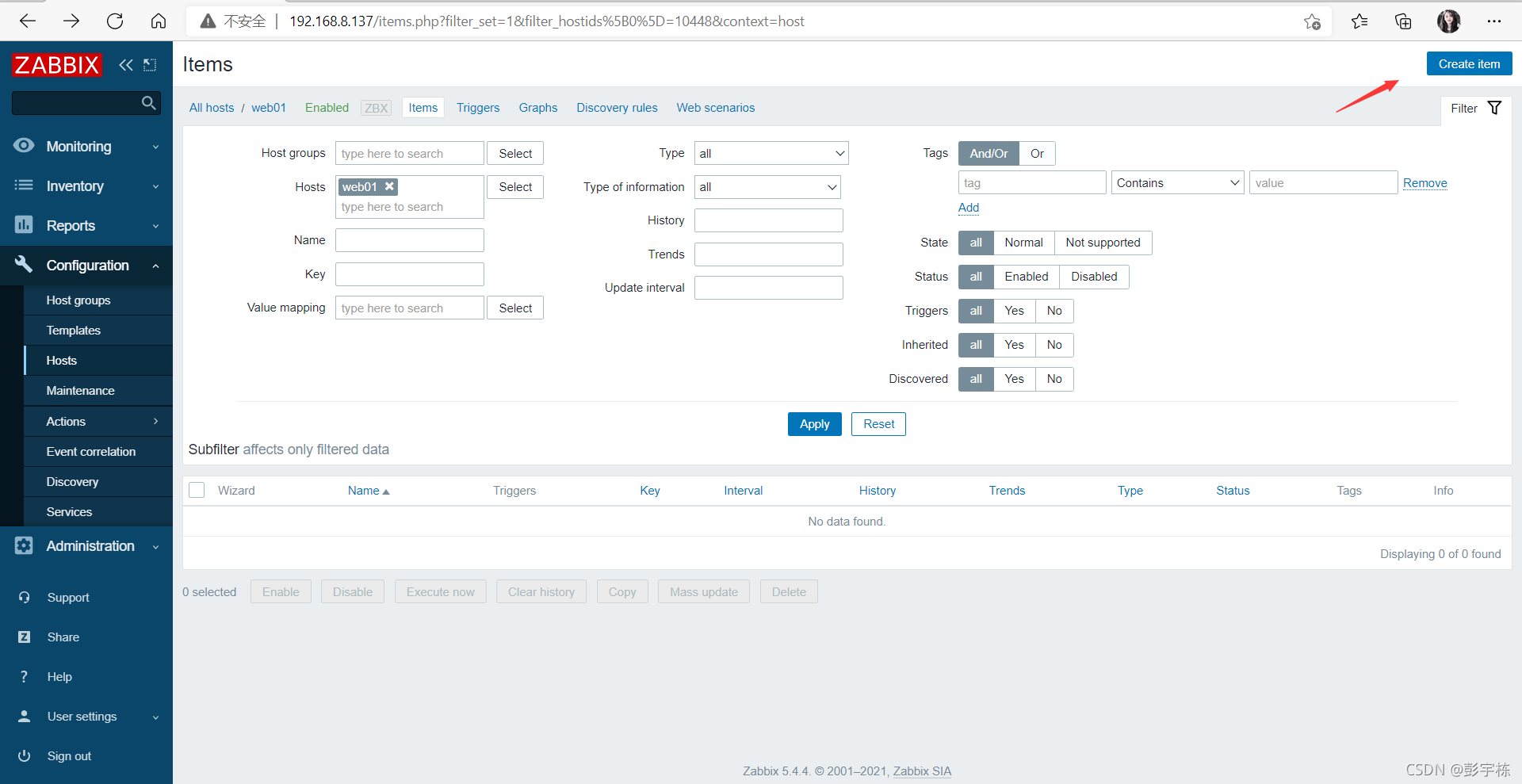Screen dimensions: 1522x784
Task: Open the tag Contains operator dropdown
Action: [1177, 183]
